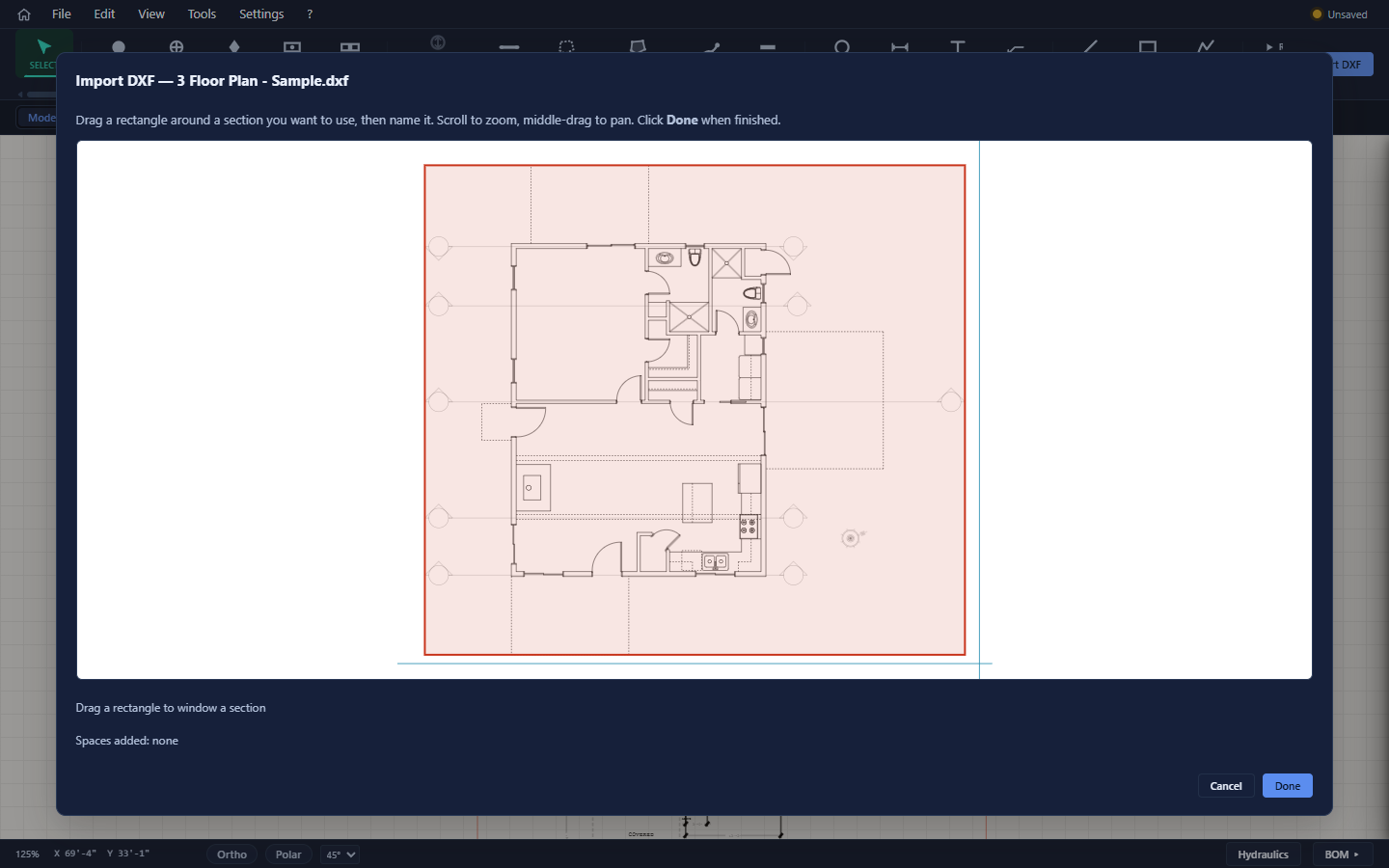
Task: Select the dashed-selection box tool
Action: pyautogui.click(x=567, y=46)
